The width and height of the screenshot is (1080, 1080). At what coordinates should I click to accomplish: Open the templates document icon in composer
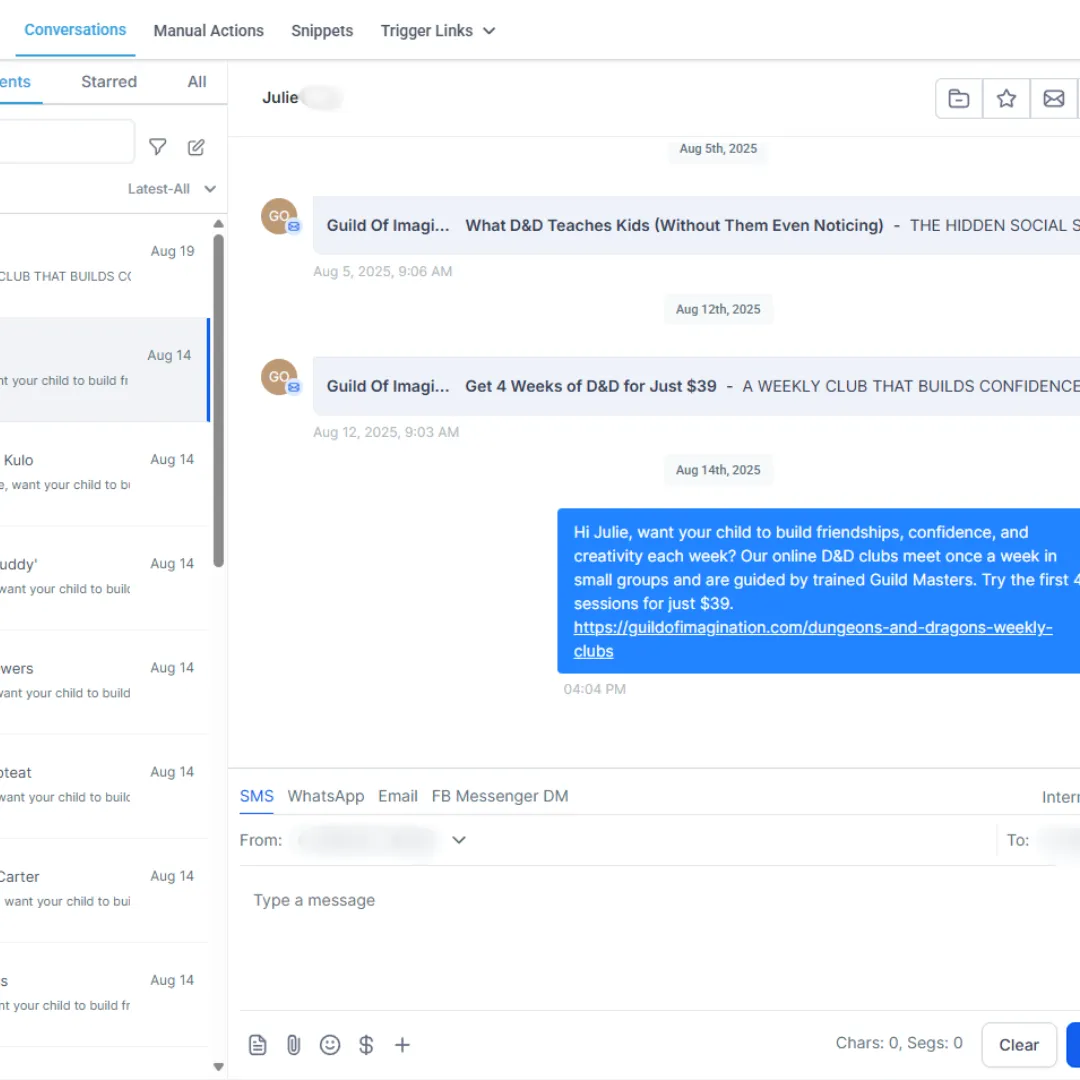tap(258, 1045)
